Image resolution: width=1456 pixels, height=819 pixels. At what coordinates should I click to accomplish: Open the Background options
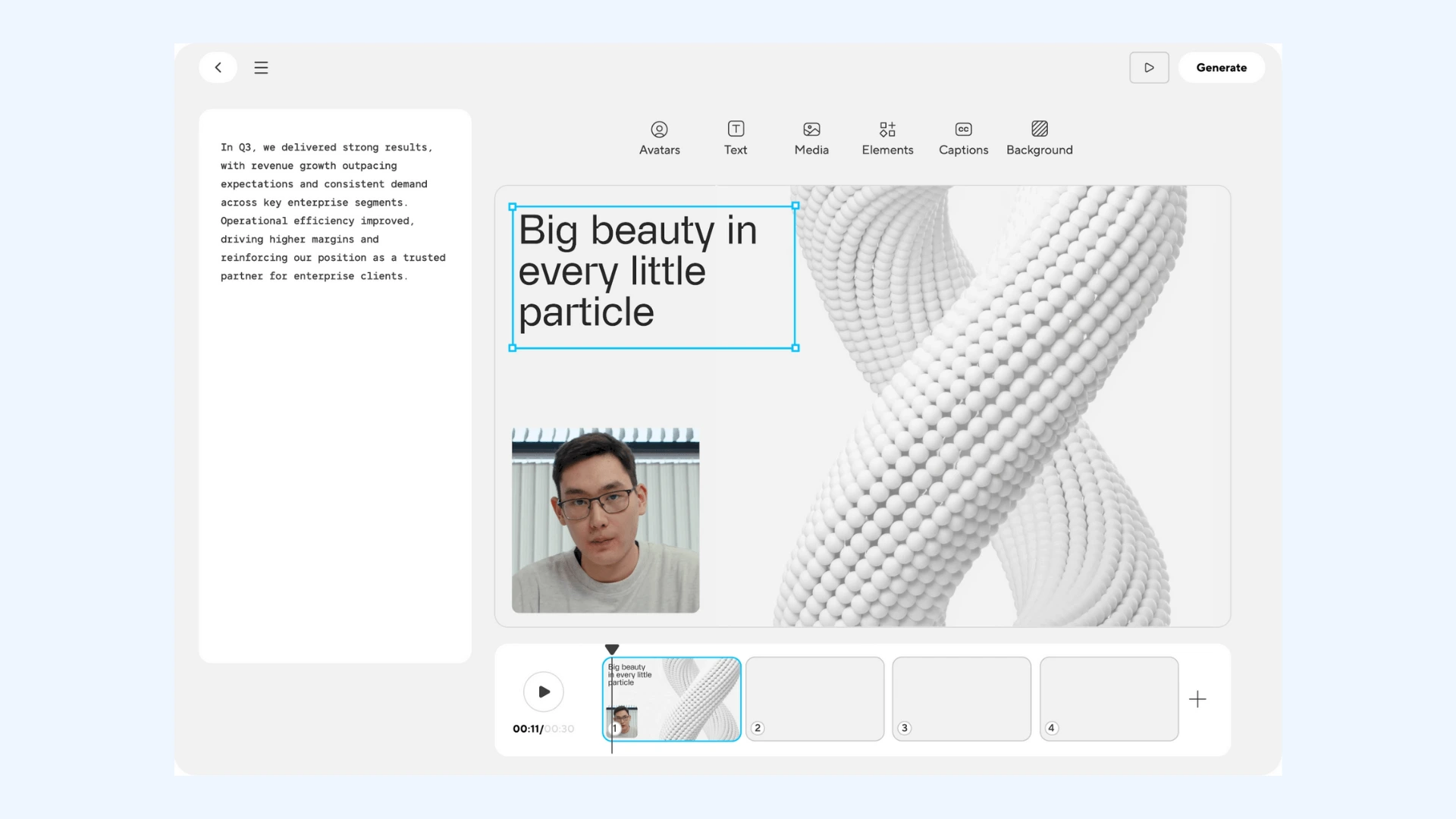coord(1039,138)
